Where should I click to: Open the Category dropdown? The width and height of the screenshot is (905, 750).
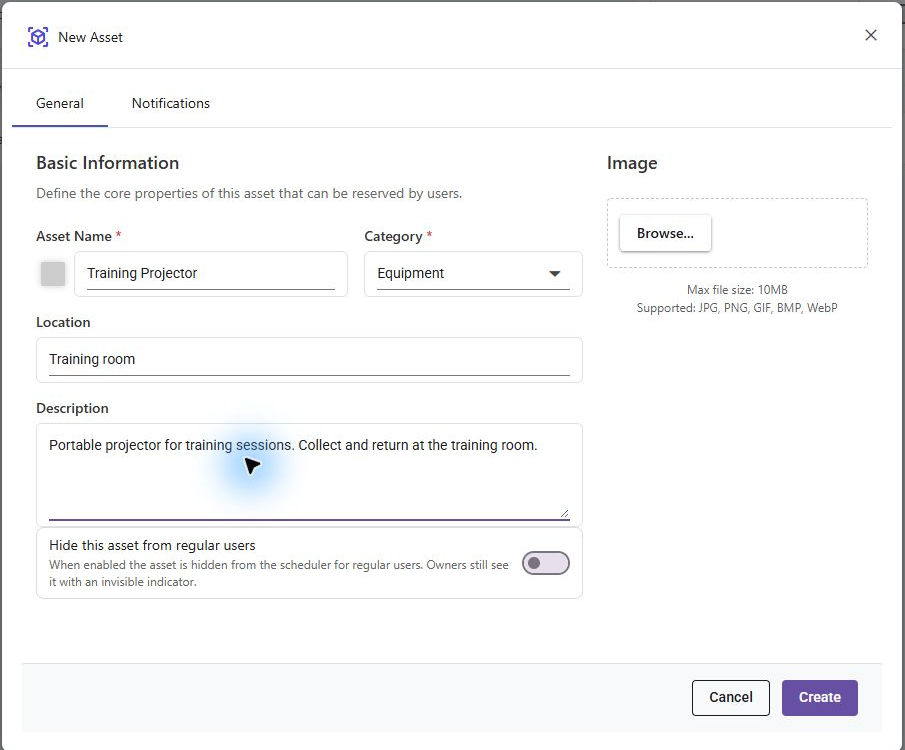click(x=473, y=274)
